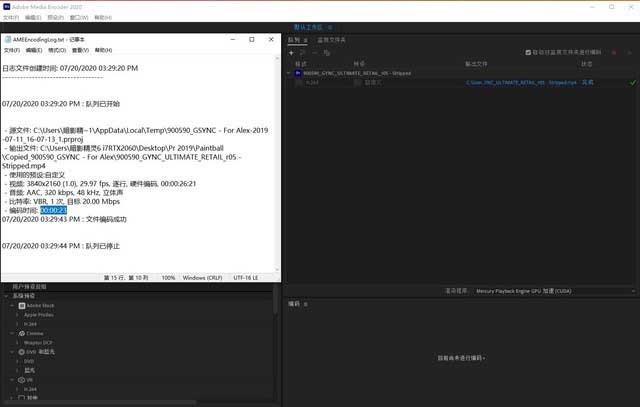Click the 输出文件 column header
Viewport: 640px width, 407px height.
tap(476, 64)
